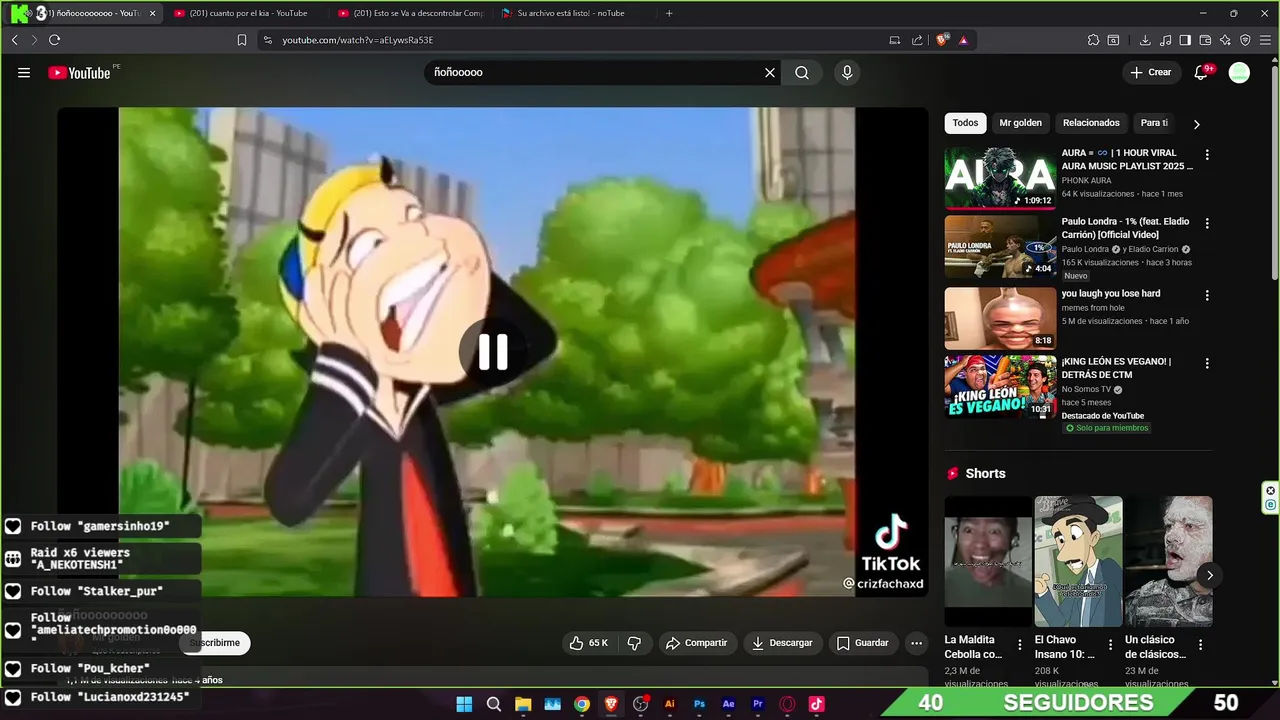Screen dimensions: 1280x720
Task: Start voice search with microphone icon
Action: pyautogui.click(x=847, y=73)
